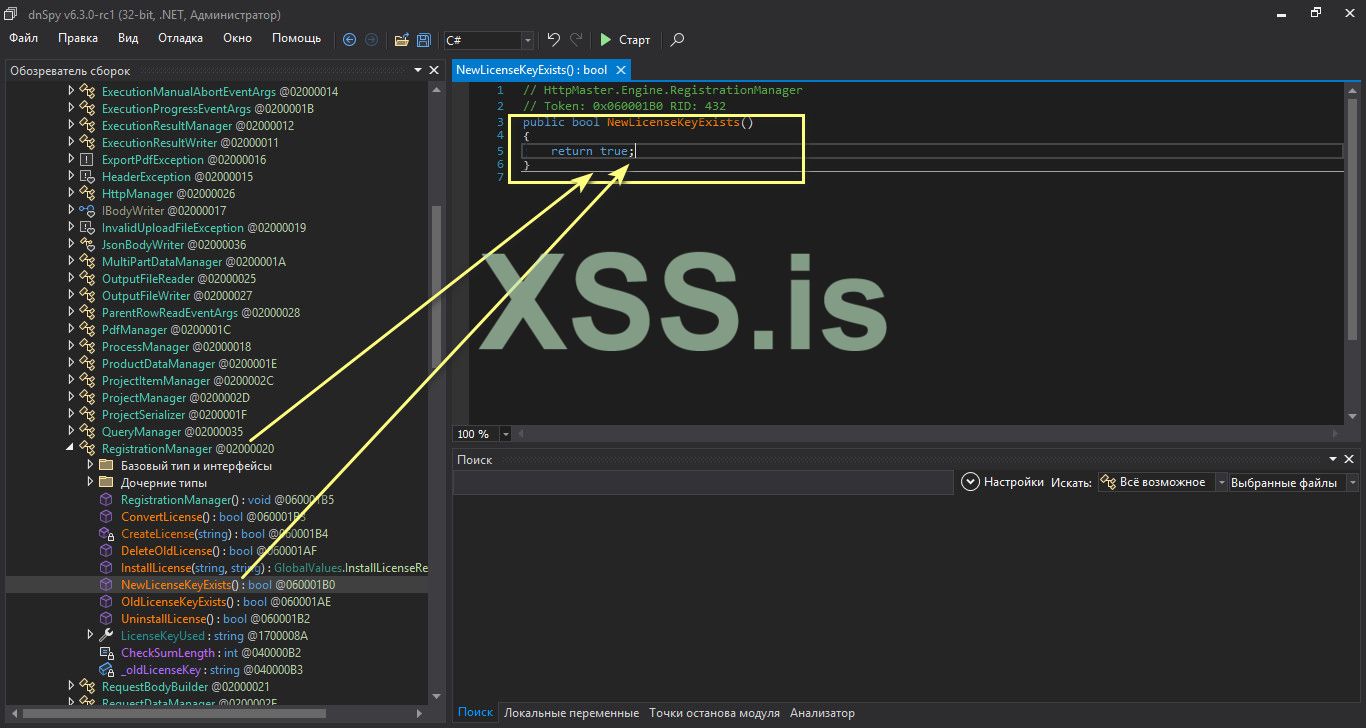Expand the LicenseKeyUsed property node
Screen dimensions: 1366x728
click(x=91, y=635)
